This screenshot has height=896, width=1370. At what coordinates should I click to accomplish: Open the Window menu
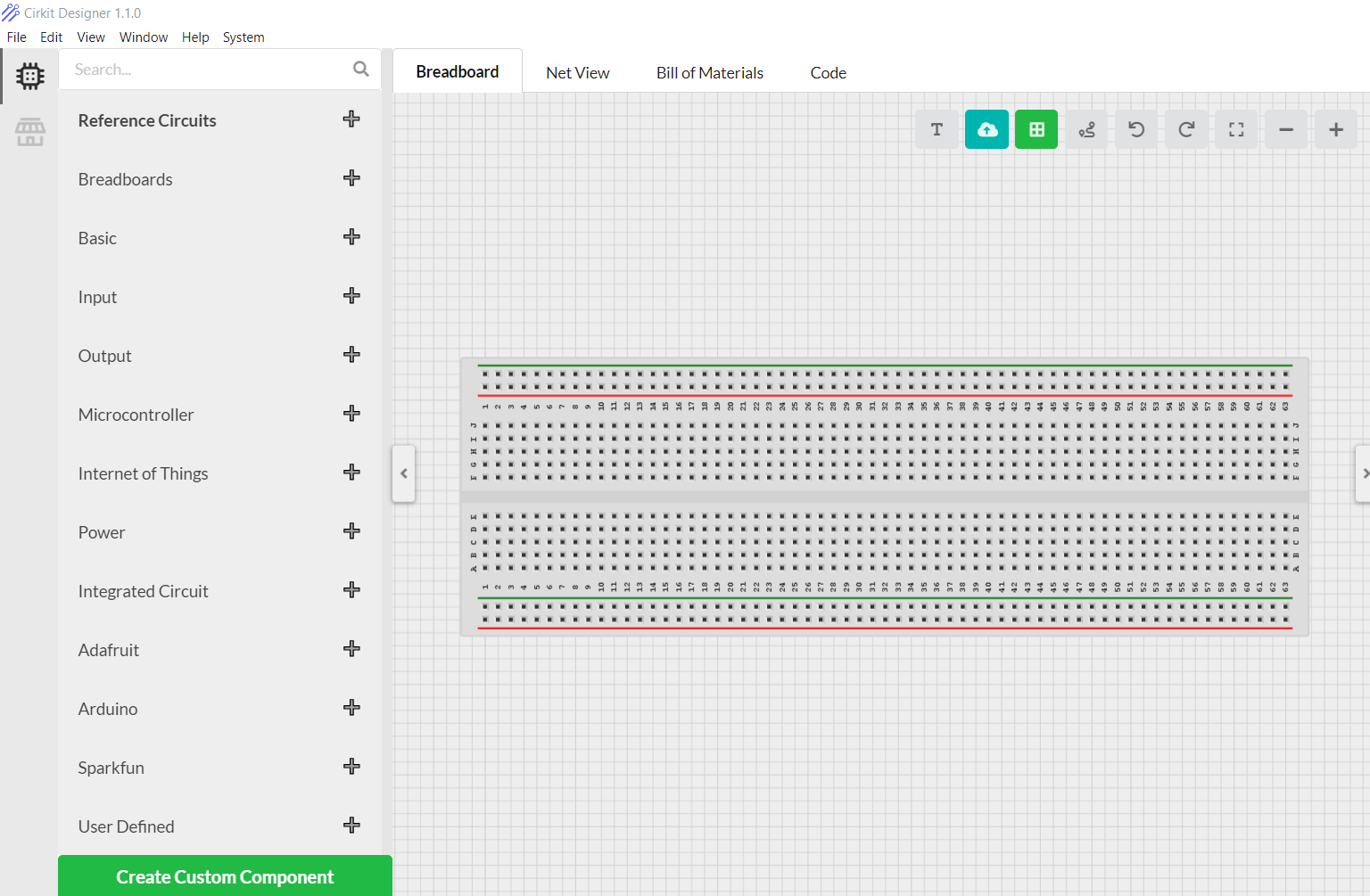click(x=144, y=37)
